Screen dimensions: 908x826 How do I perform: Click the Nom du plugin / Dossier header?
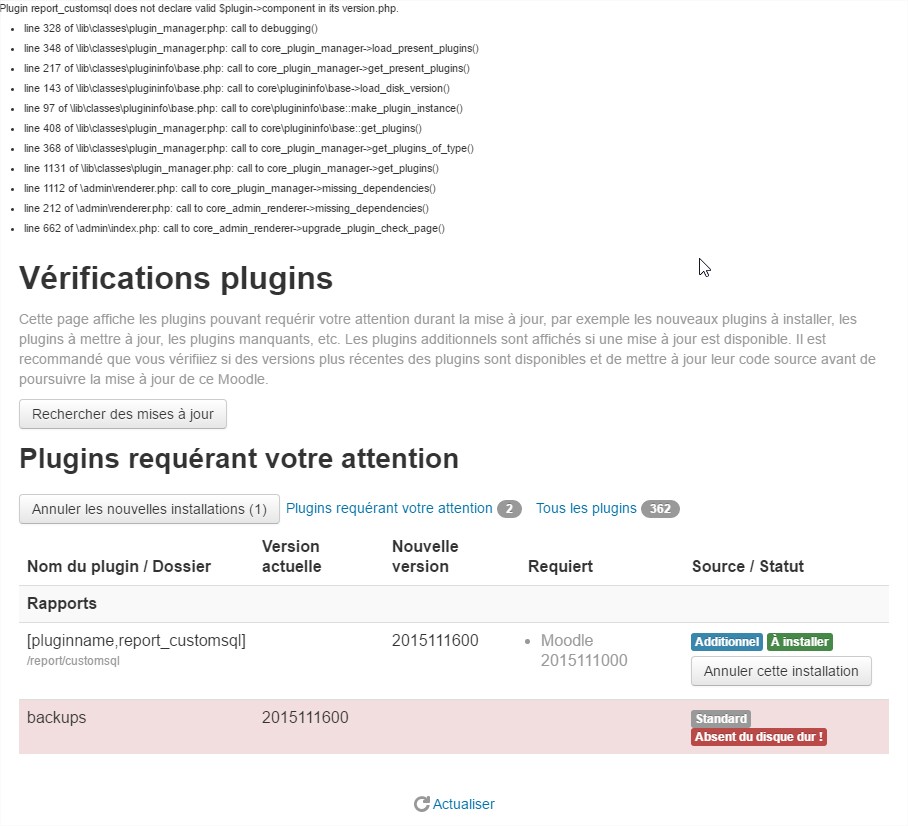click(x=119, y=566)
